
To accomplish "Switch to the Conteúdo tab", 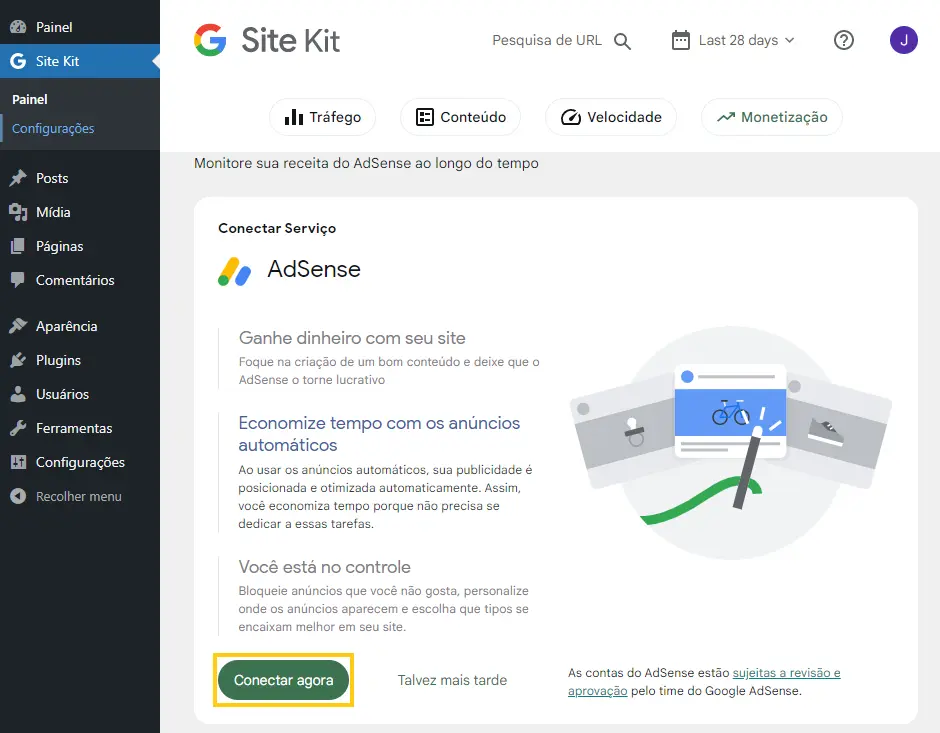I will [460, 117].
